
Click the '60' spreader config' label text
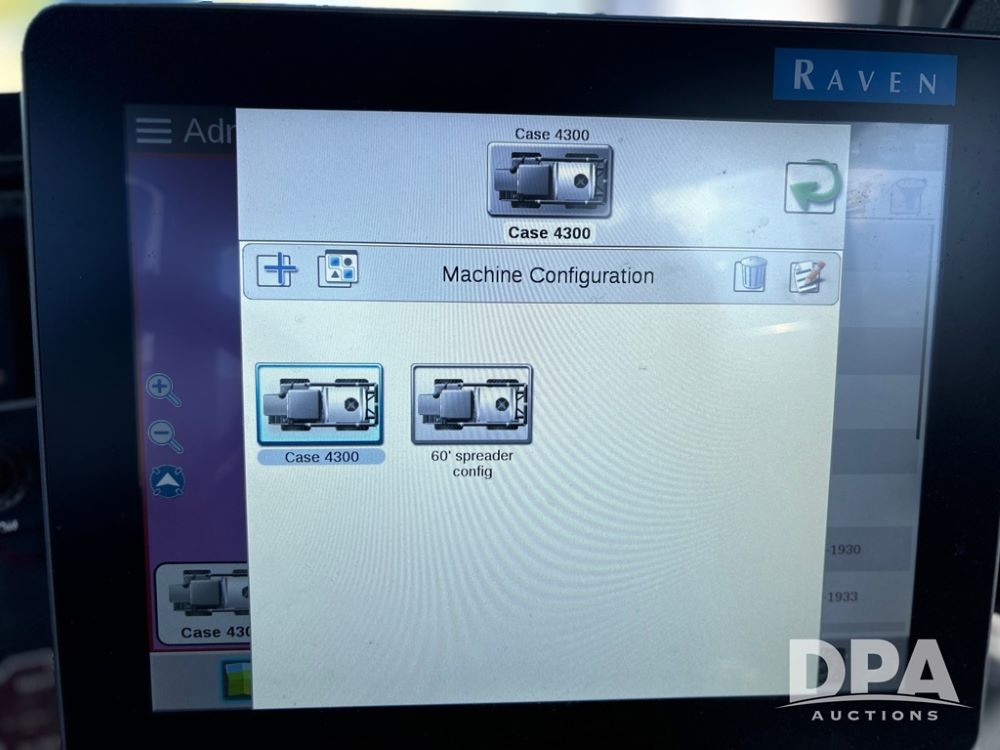tap(472, 464)
